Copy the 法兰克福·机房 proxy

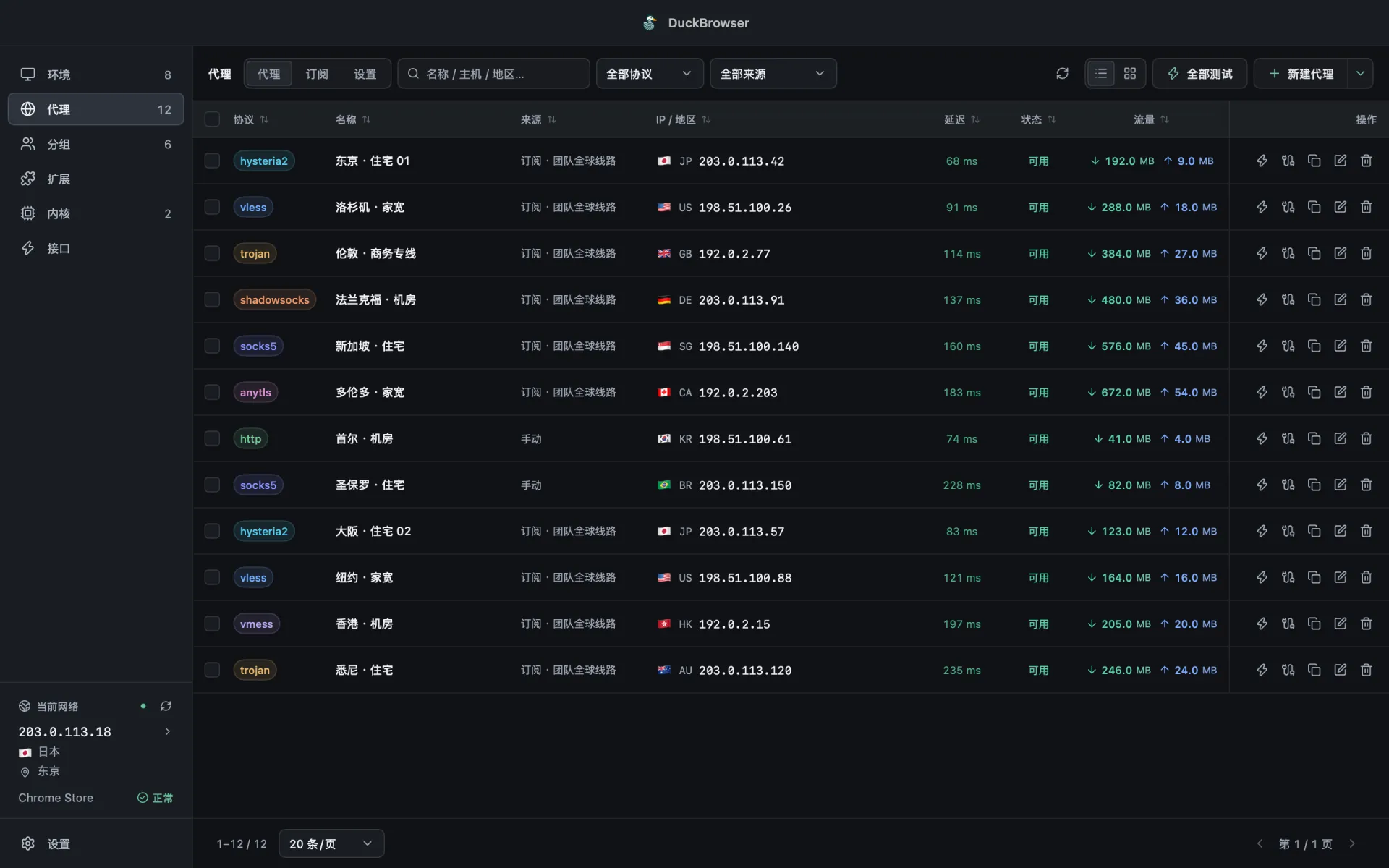[1314, 299]
